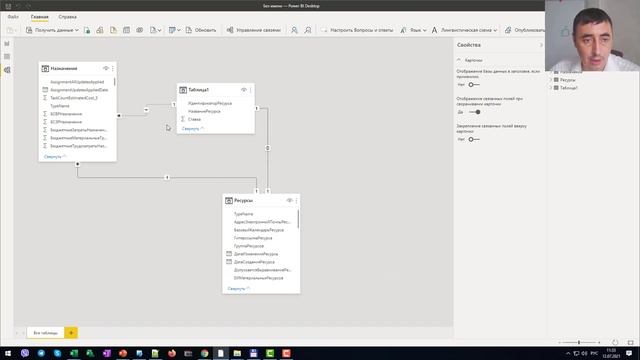Viewport: 640px width, 360px height.
Task: Collapse the Свойства pane with its arrow
Action: point(541,45)
